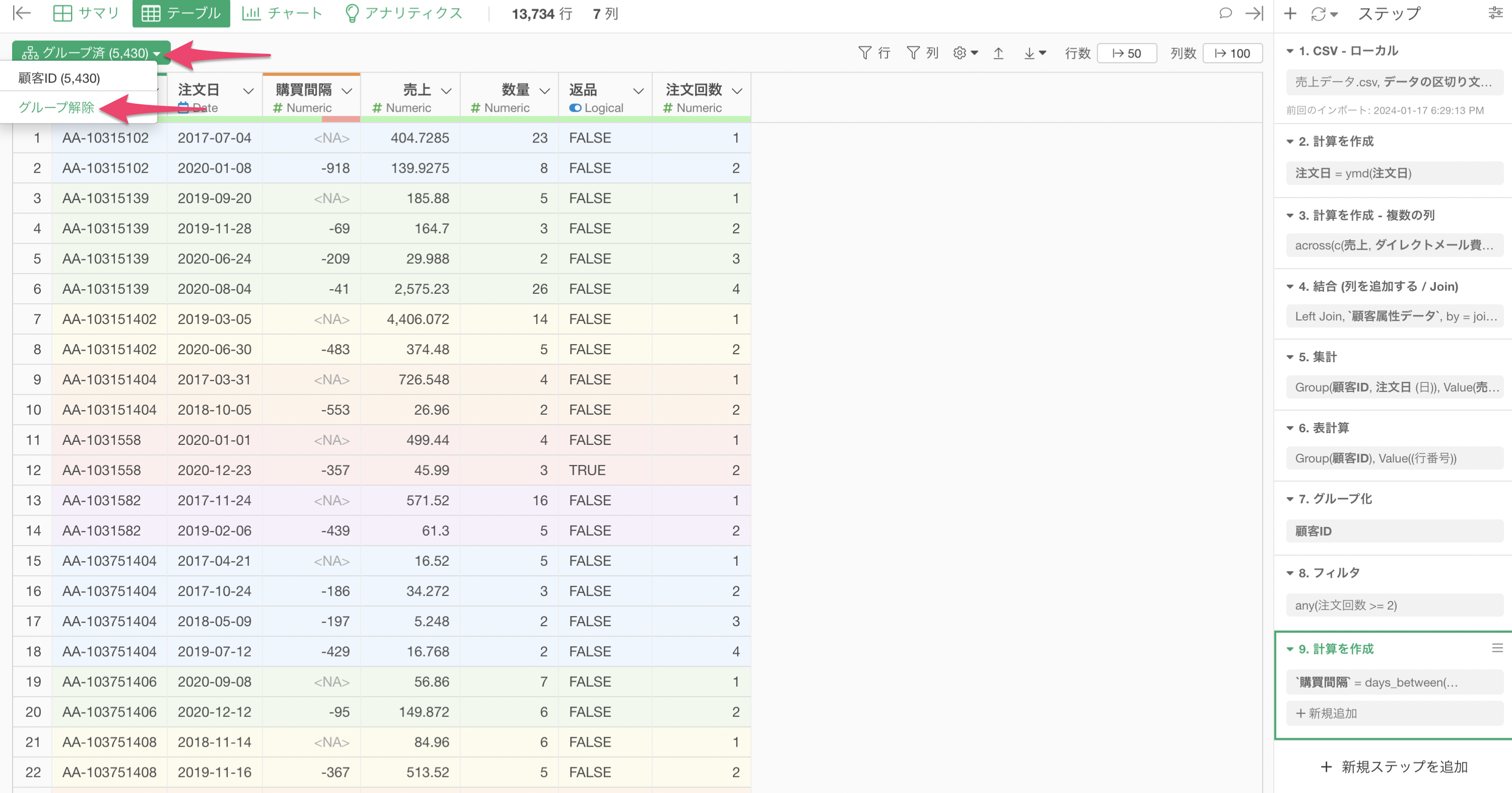Select the 購買間隔 = days_between token
Image resolution: width=1512 pixels, height=793 pixels.
[x=1395, y=682]
